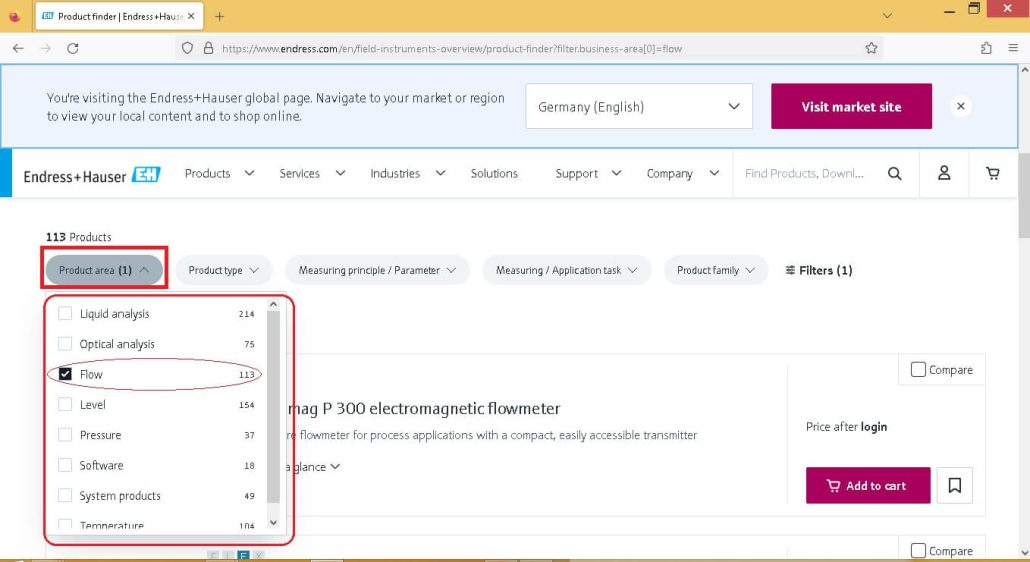
Task: Open the user account icon
Action: (x=944, y=173)
